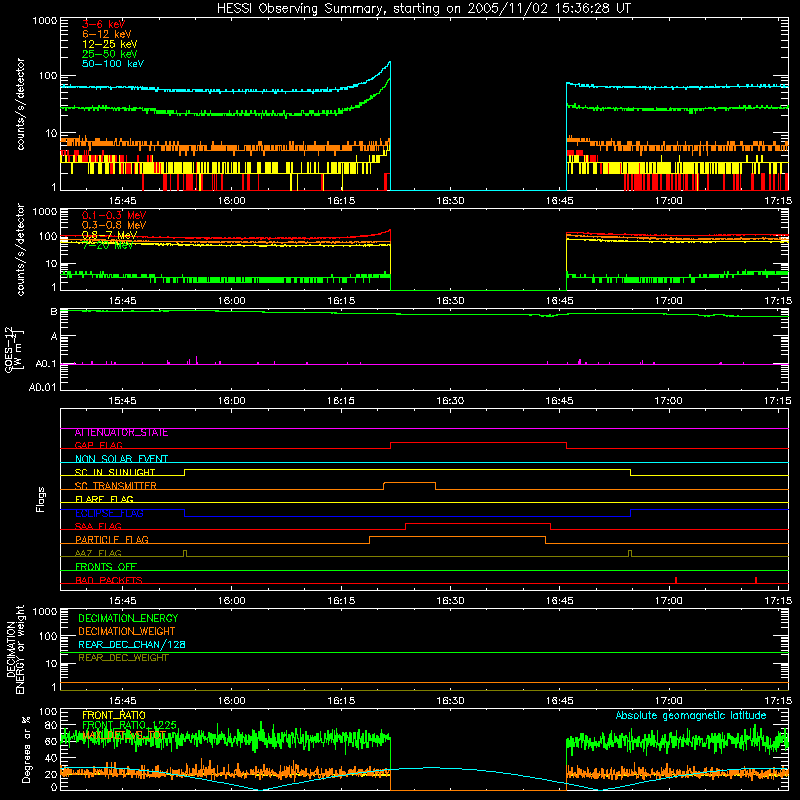Click the HESSI Observing Summary title text
Screen dimensions: 800x800
coord(423,9)
